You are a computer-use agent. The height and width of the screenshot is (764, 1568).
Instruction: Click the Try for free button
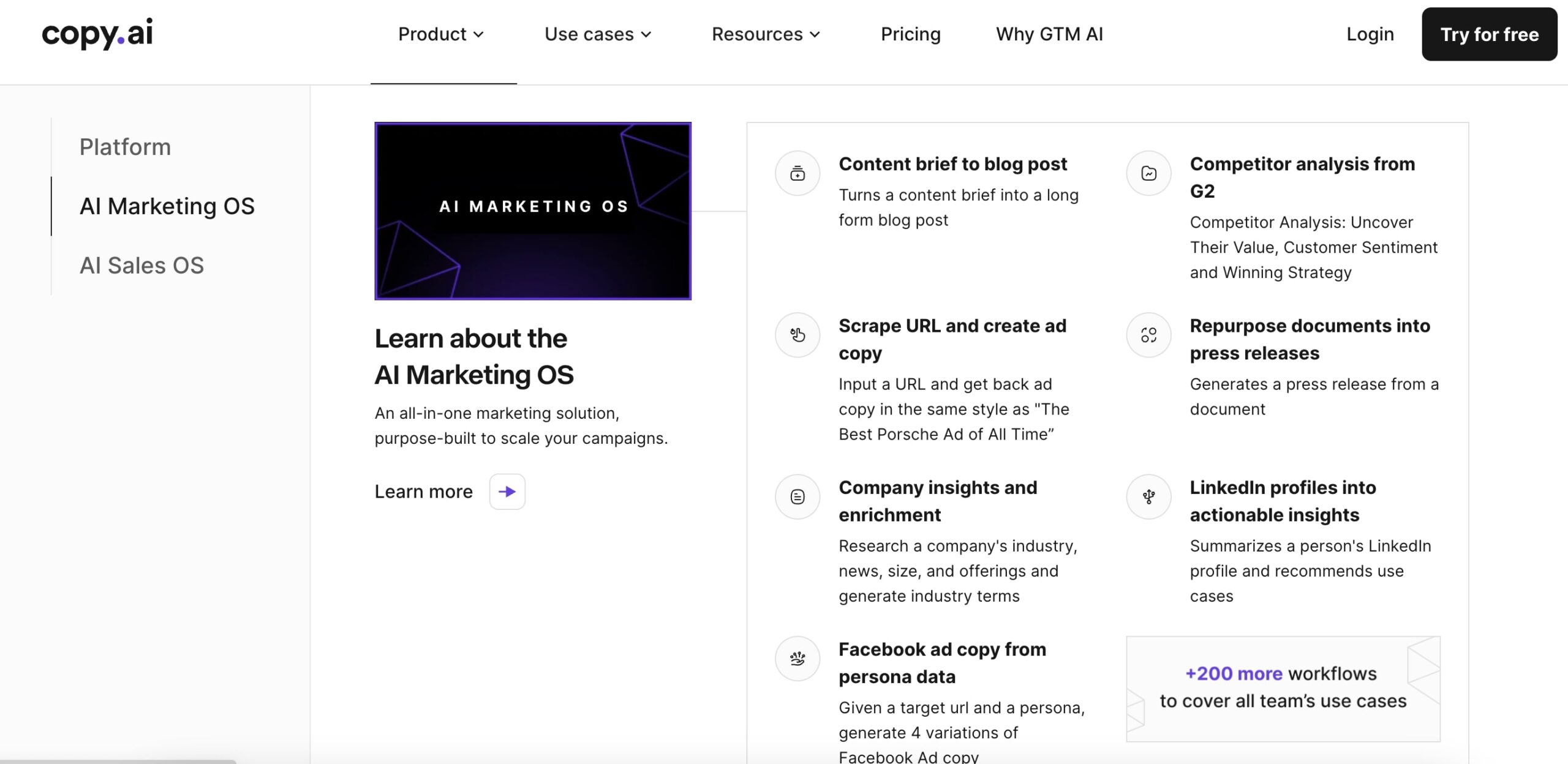(x=1489, y=34)
